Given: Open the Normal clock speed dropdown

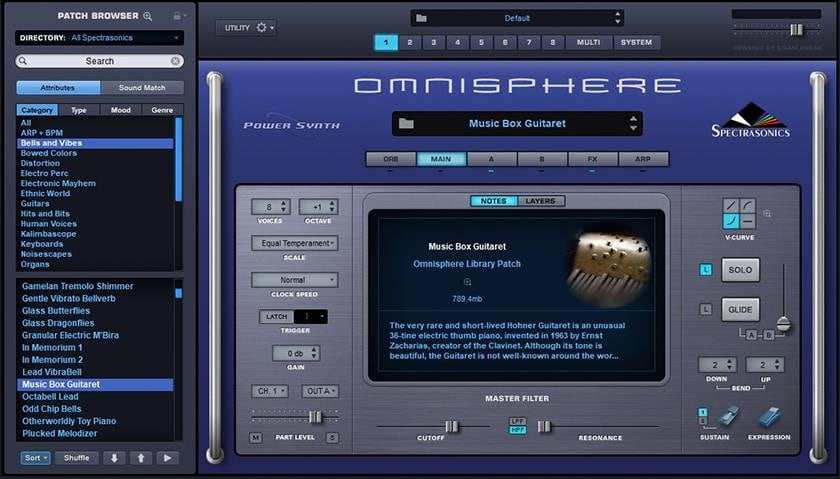Looking at the screenshot, I should (x=295, y=280).
